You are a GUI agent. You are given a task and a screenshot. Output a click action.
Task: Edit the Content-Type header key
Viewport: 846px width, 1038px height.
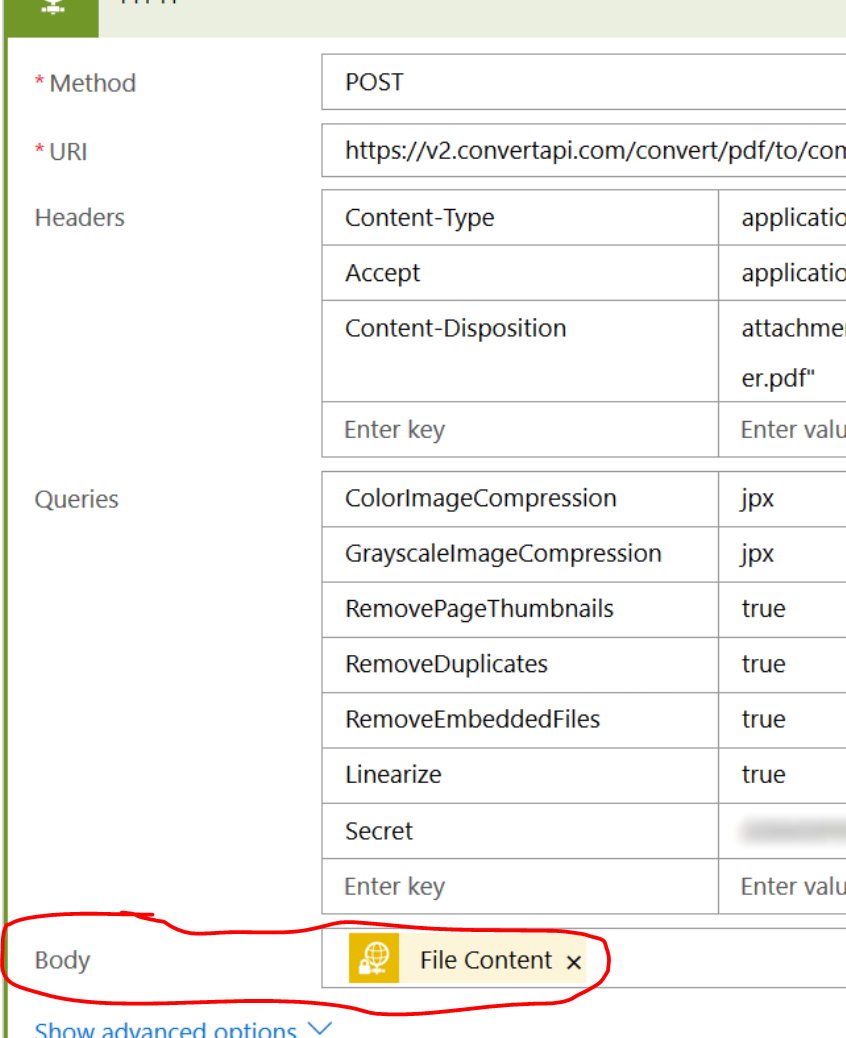[x=450, y=217]
